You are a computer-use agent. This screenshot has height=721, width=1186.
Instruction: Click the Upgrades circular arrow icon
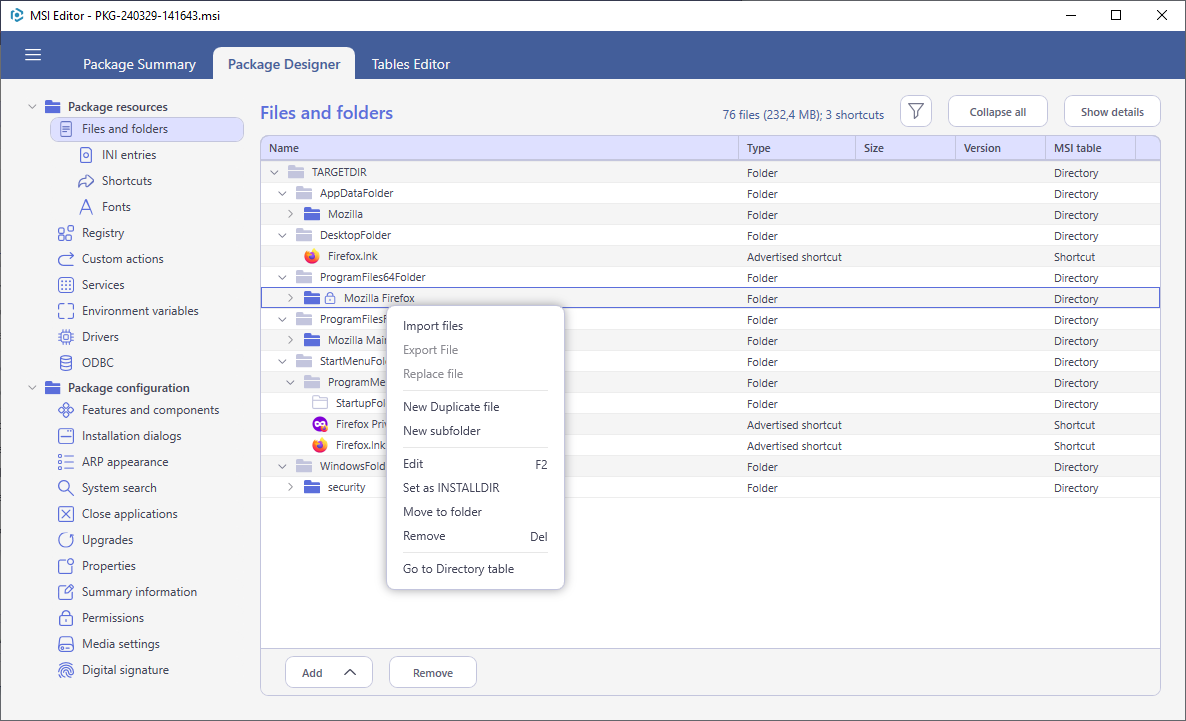[66, 539]
